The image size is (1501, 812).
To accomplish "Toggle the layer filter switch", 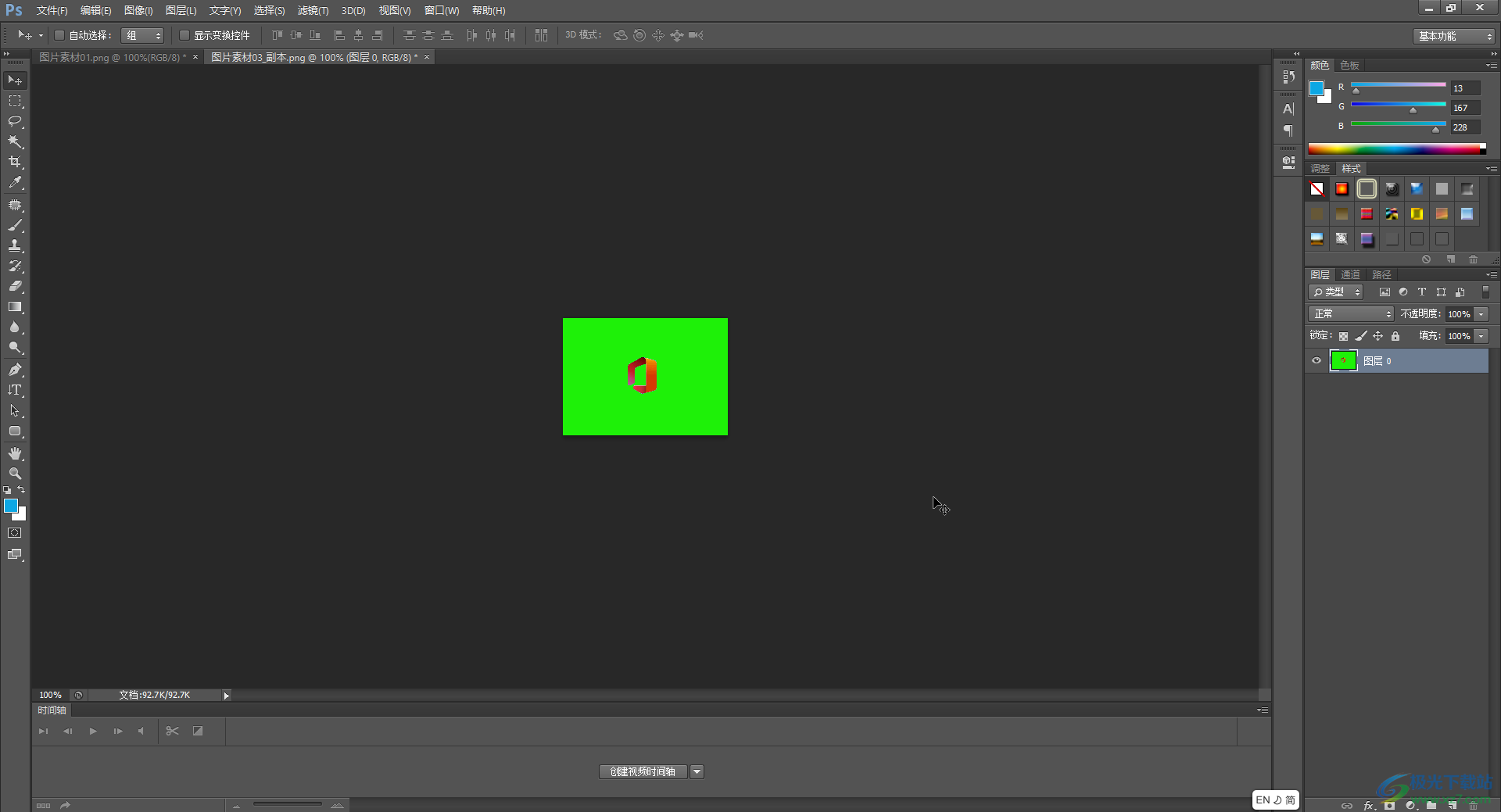I will coord(1486,292).
